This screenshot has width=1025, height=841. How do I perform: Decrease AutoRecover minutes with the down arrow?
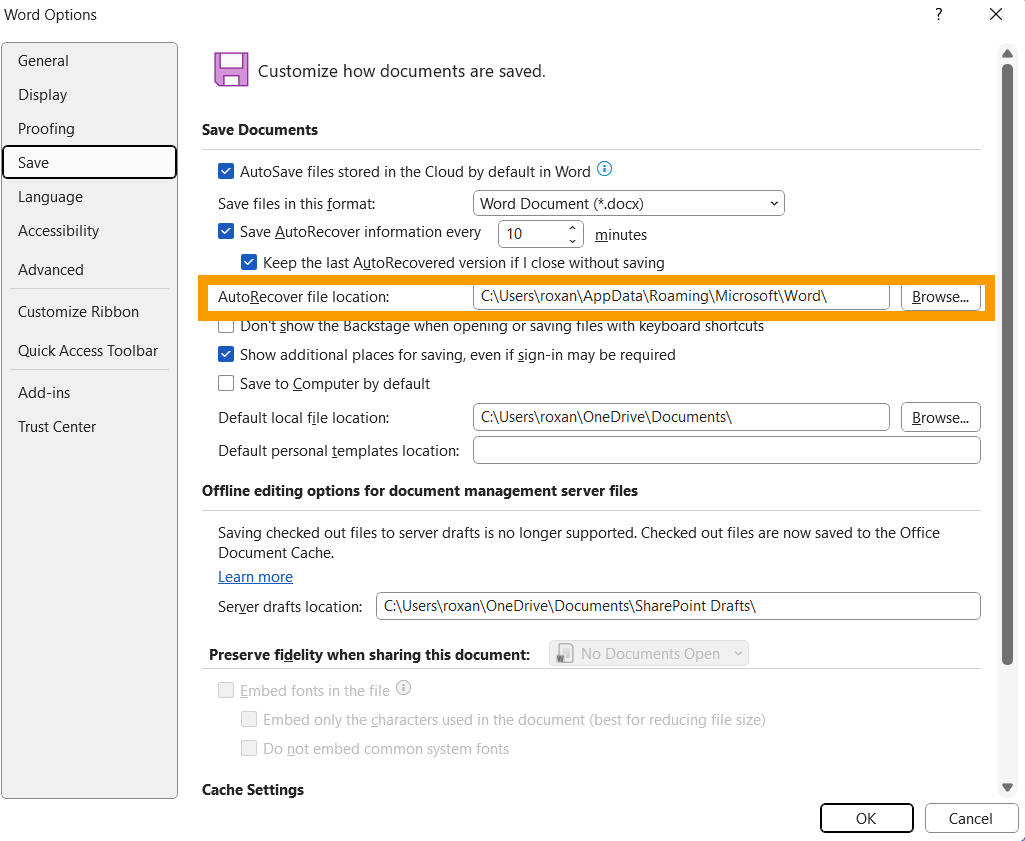573,241
